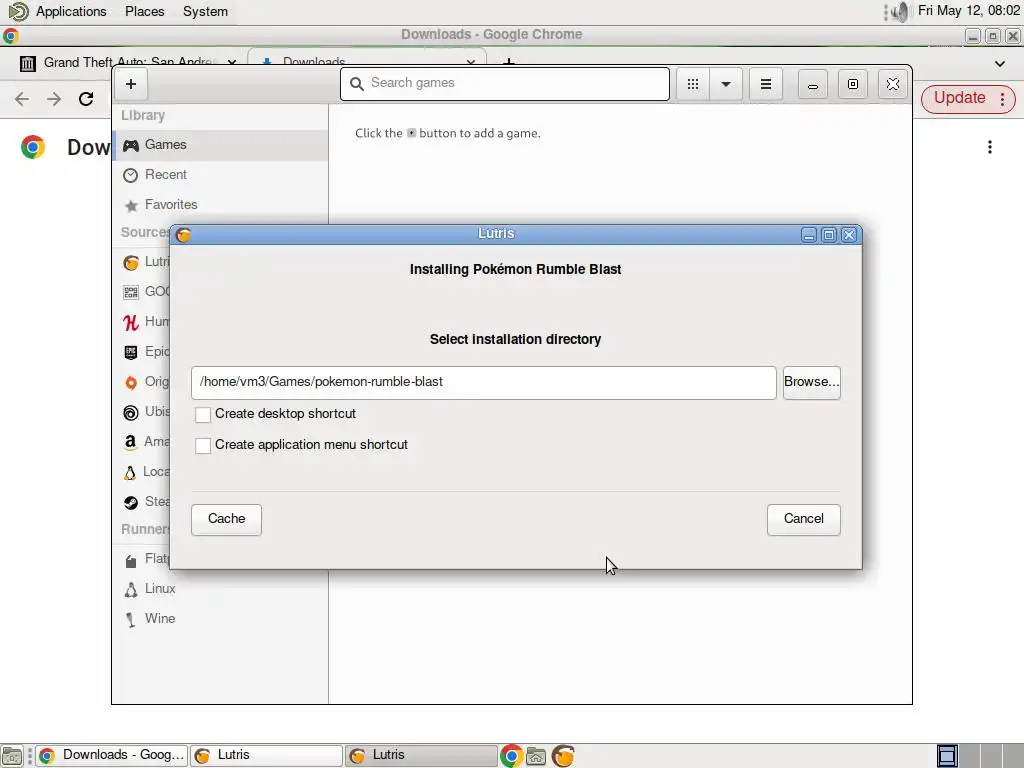Select the Humble Bundle source icon
Screen dimensions: 1024x768
click(131, 322)
